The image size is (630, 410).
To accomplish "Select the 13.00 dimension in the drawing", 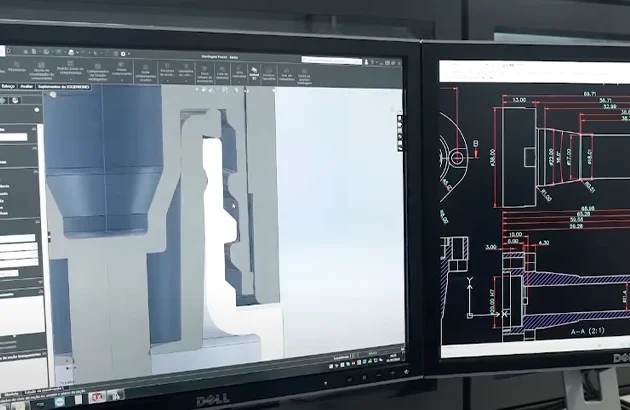I will 519,100.
